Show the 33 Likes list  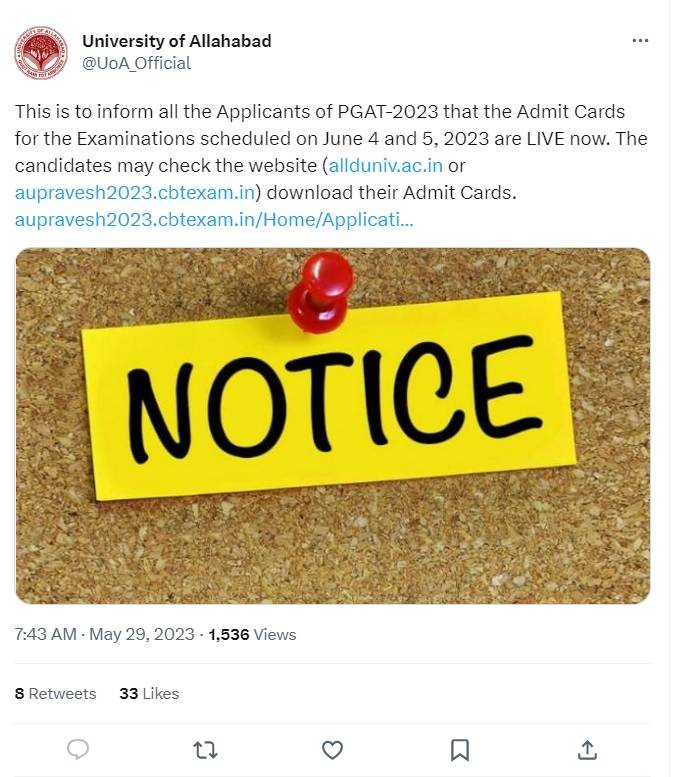(x=149, y=693)
